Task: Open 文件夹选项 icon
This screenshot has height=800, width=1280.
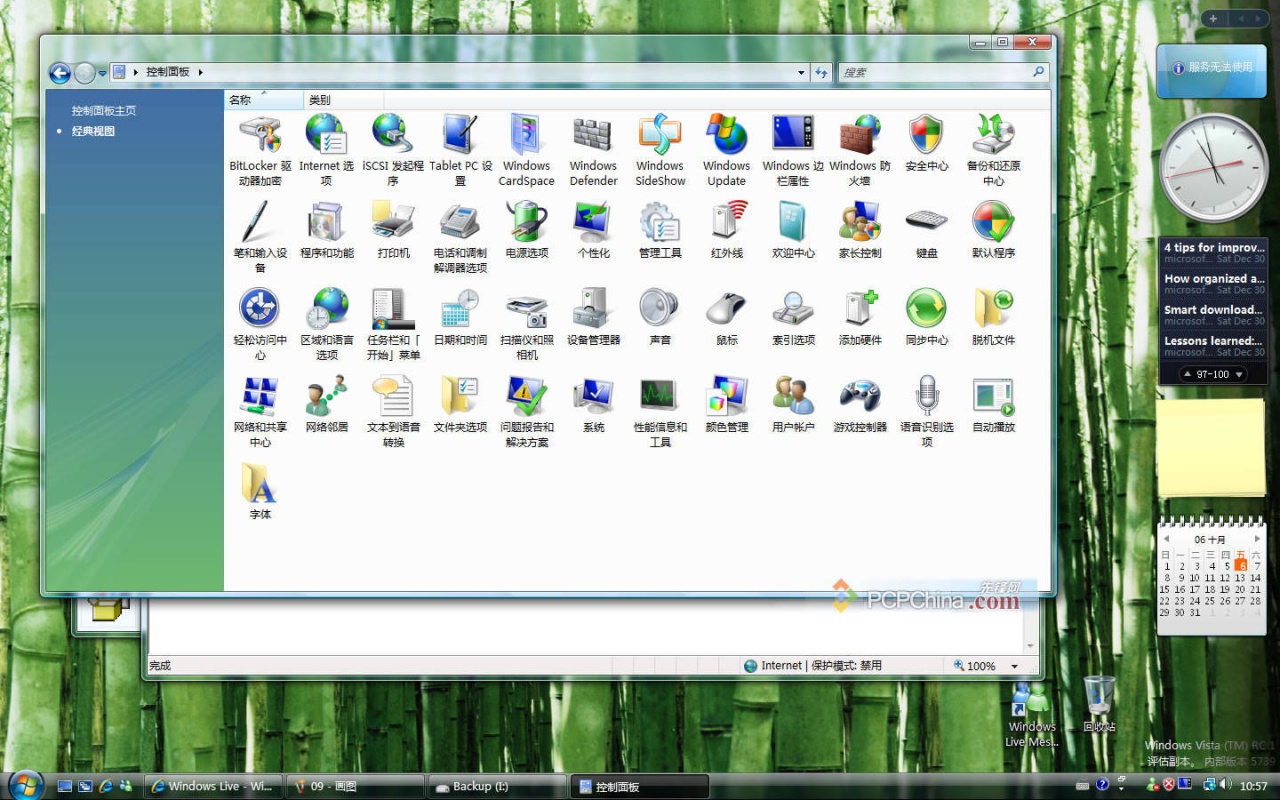Action: (460, 395)
